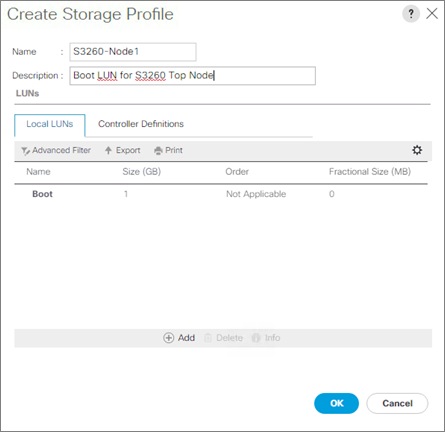
Task: Click the Export arrow icon
Action: tap(108, 150)
